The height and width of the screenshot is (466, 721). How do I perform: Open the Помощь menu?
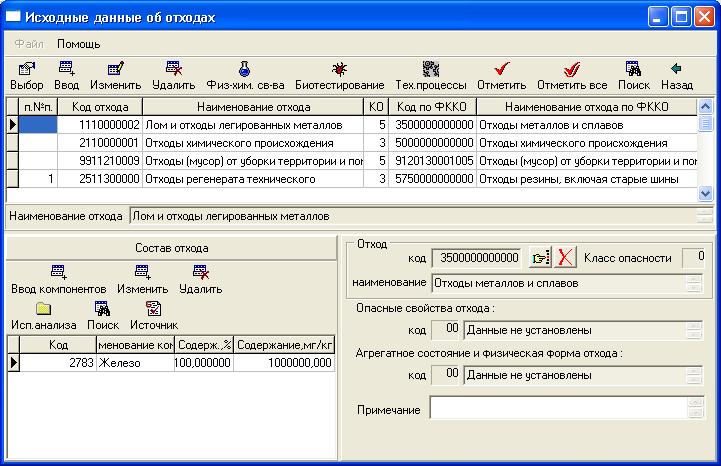[78, 44]
